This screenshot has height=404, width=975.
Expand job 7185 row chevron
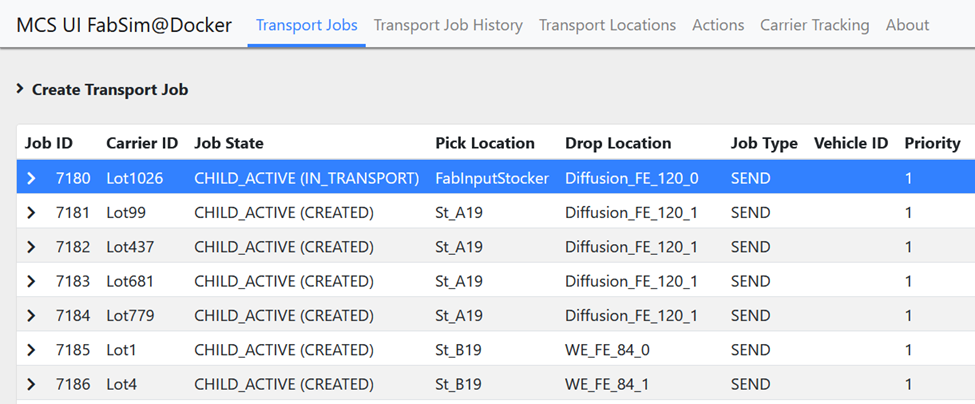coord(31,350)
